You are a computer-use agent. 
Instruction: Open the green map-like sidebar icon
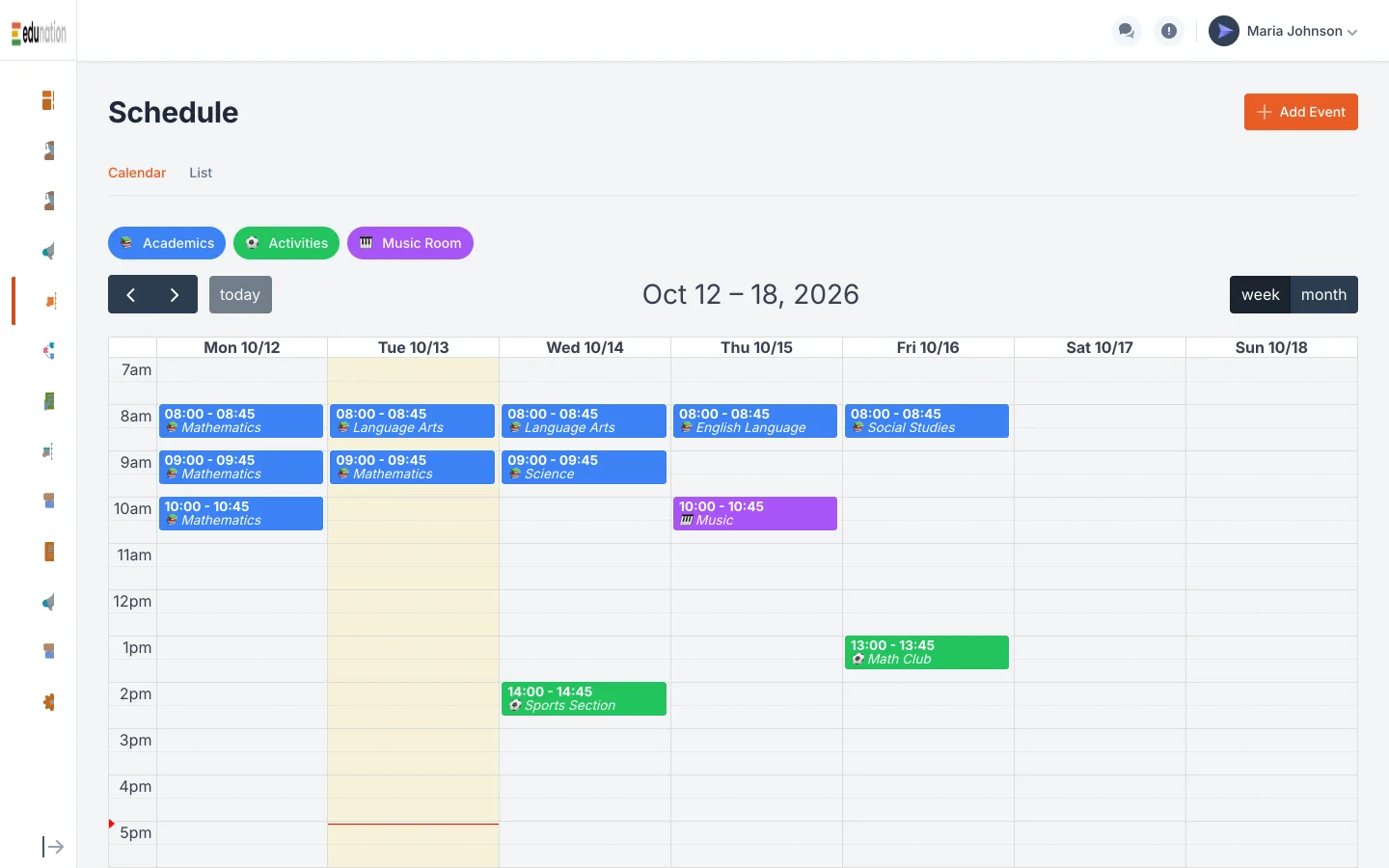point(48,401)
